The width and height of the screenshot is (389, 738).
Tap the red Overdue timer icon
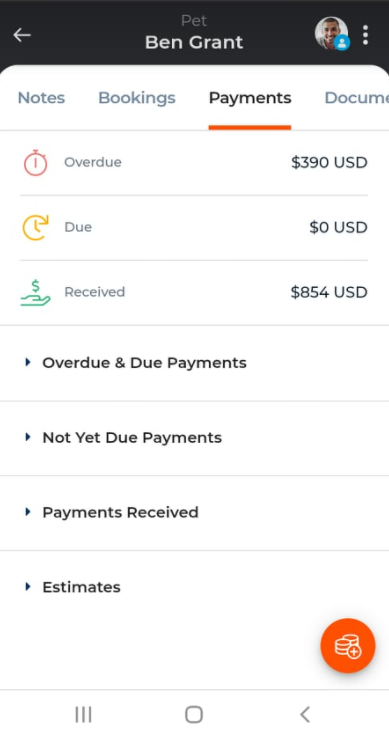pyautogui.click(x=35, y=162)
